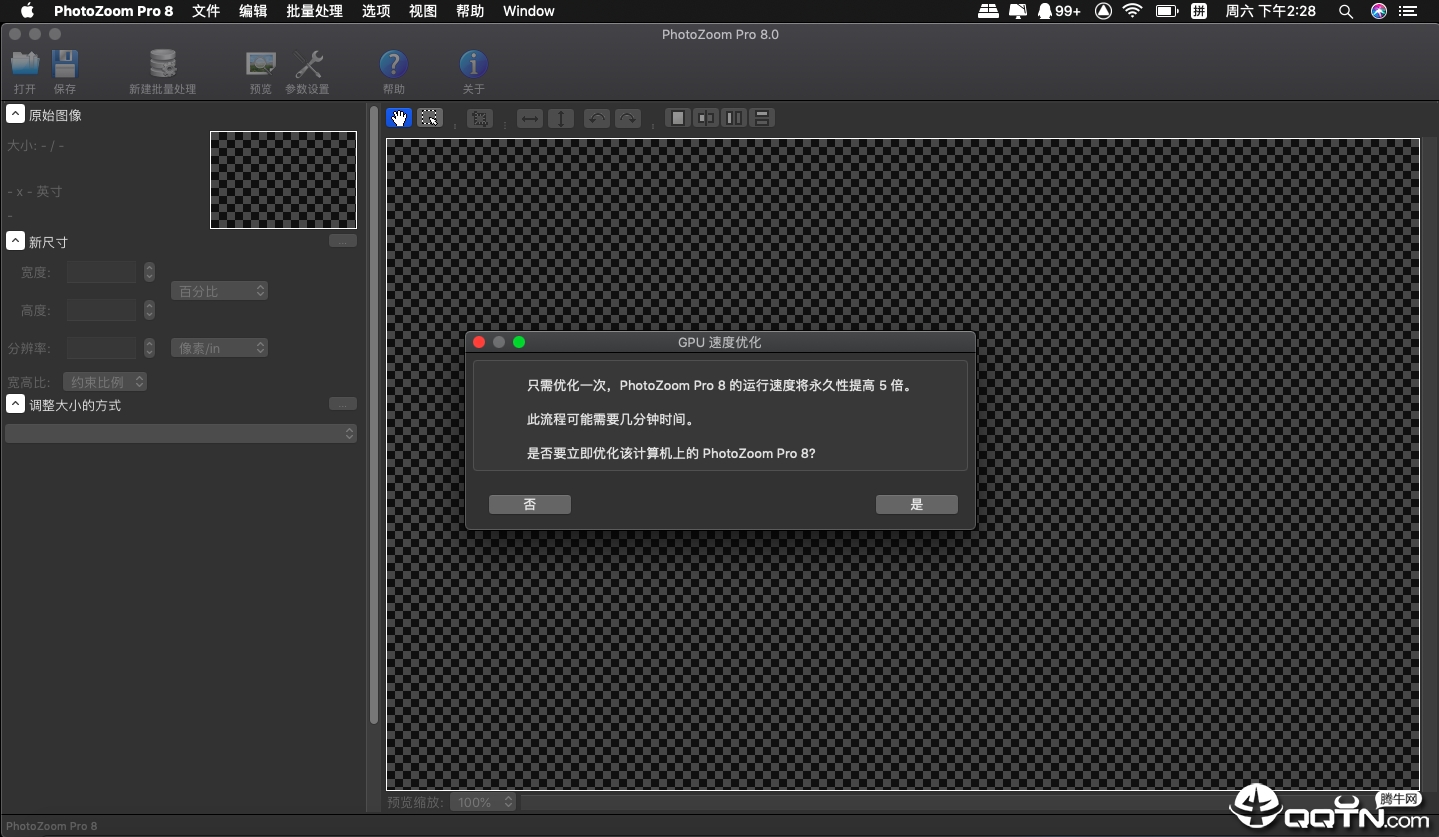
Task: Open the resize method dropdown
Action: pyautogui.click(x=181, y=433)
